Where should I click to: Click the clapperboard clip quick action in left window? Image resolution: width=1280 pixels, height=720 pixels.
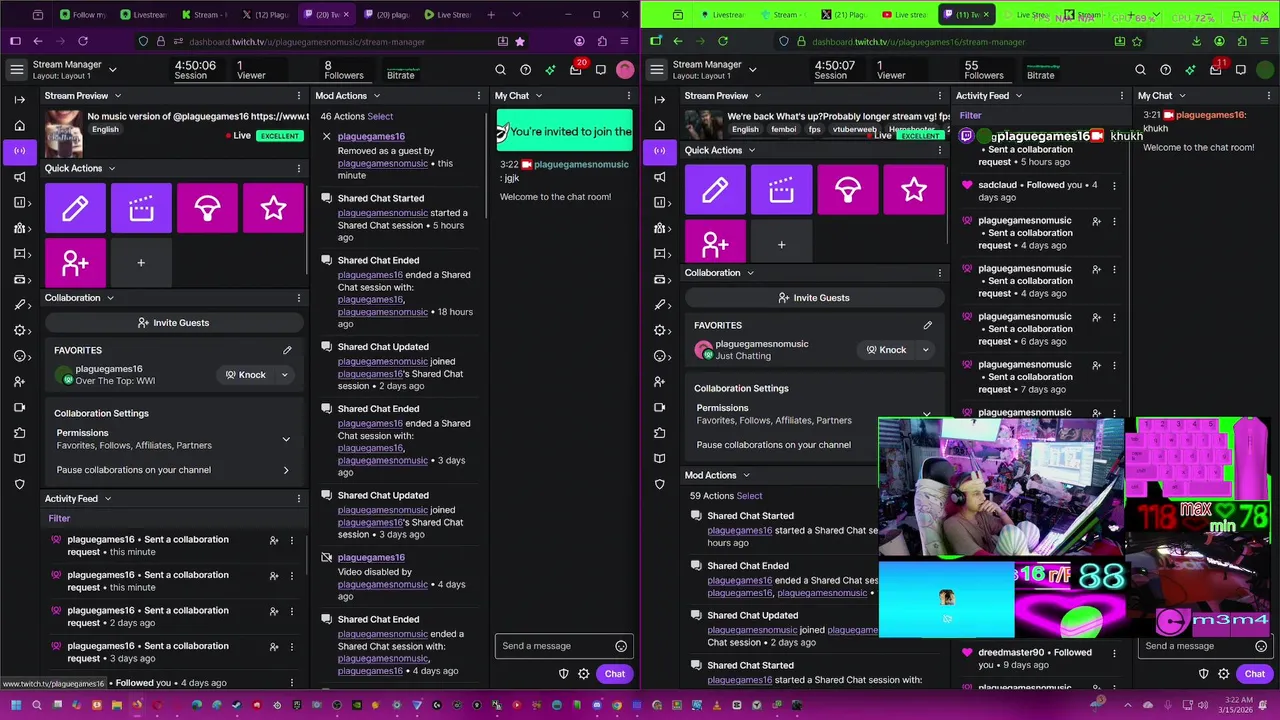pyautogui.click(x=141, y=208)
